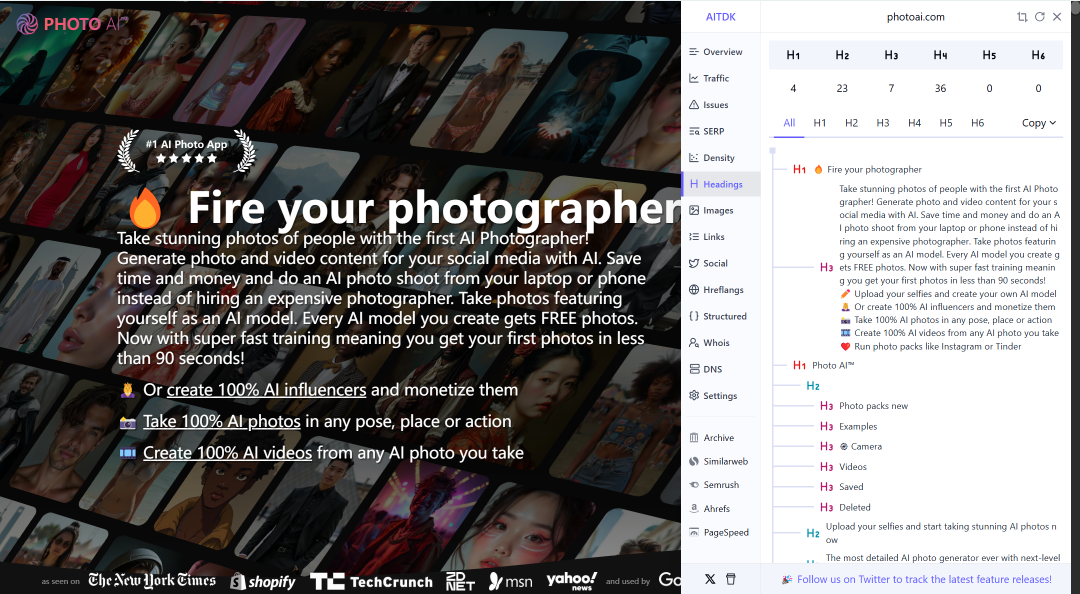The image size is (1080, 594).
Task: Open the Links section
Action: click(x=707, y=236)
